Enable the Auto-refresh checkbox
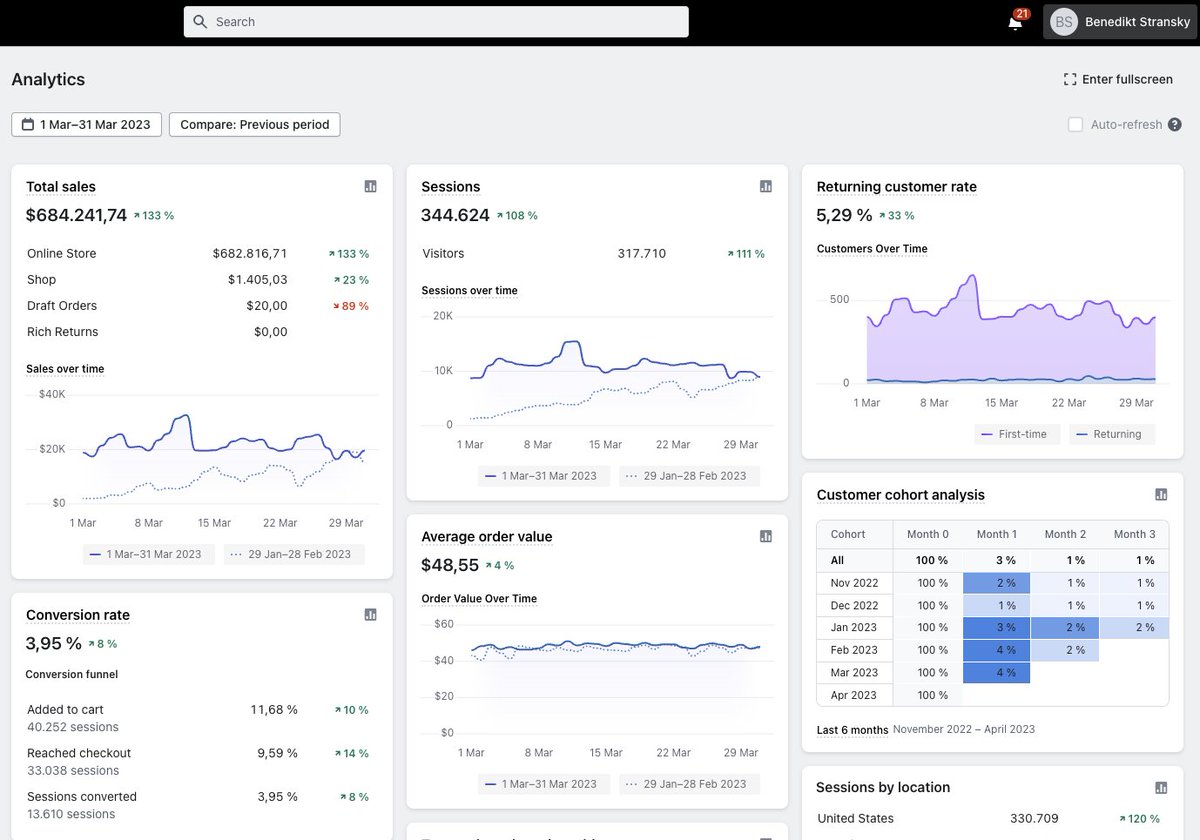This screenshot has width=1200, height=840. click(x=1076, y=125)
